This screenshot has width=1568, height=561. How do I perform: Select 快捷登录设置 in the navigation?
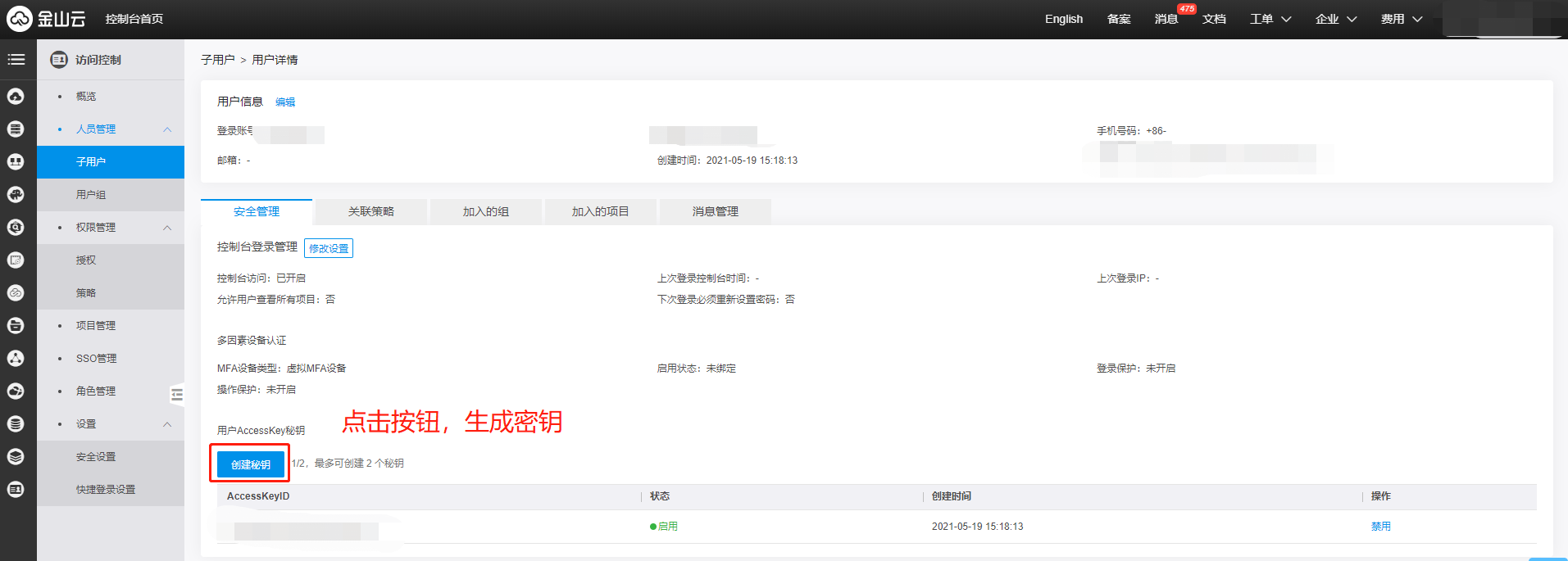111,490
